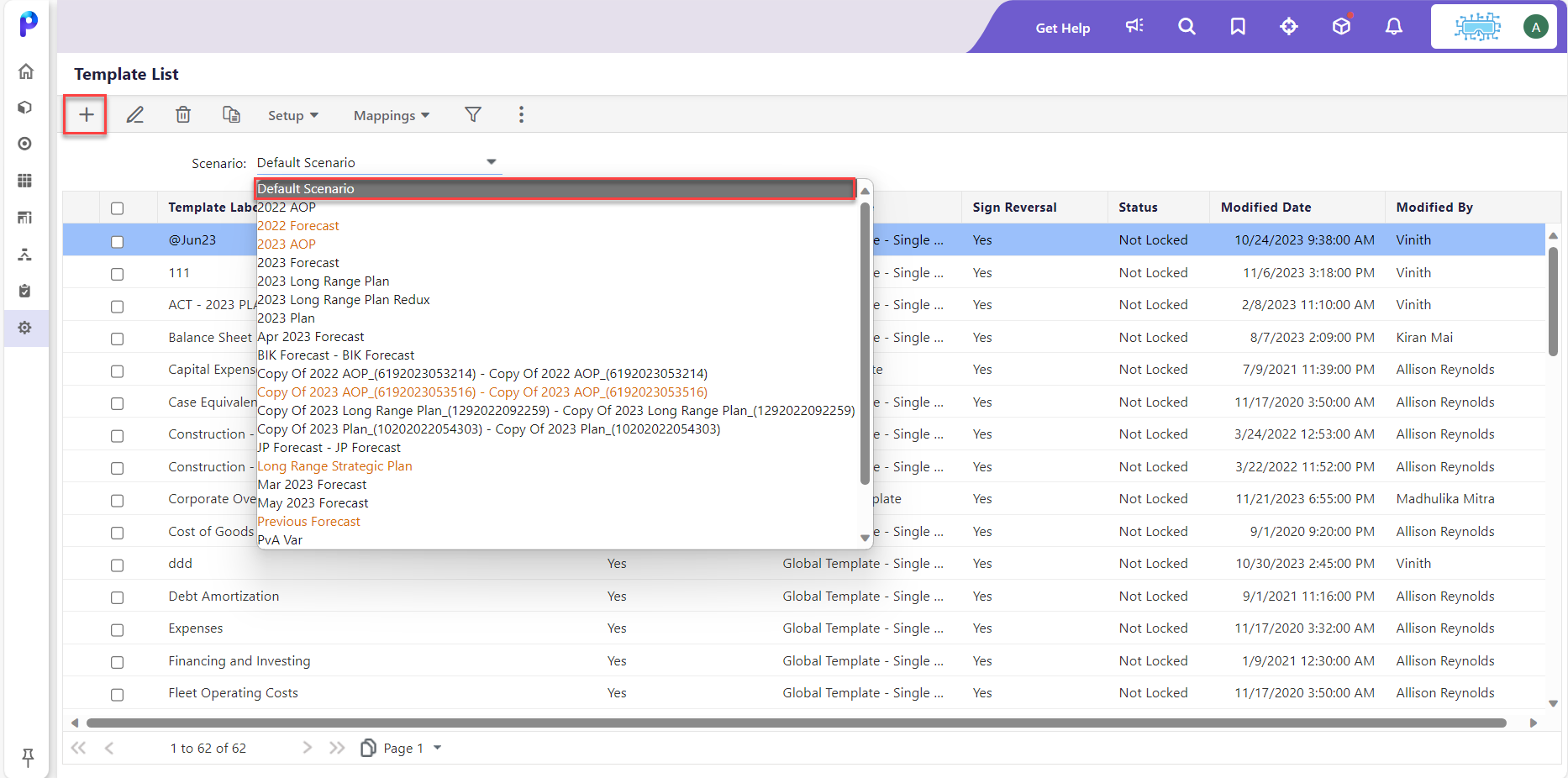
Task: Check the Balance Sheet row checkbox
Action: [117, 339]
